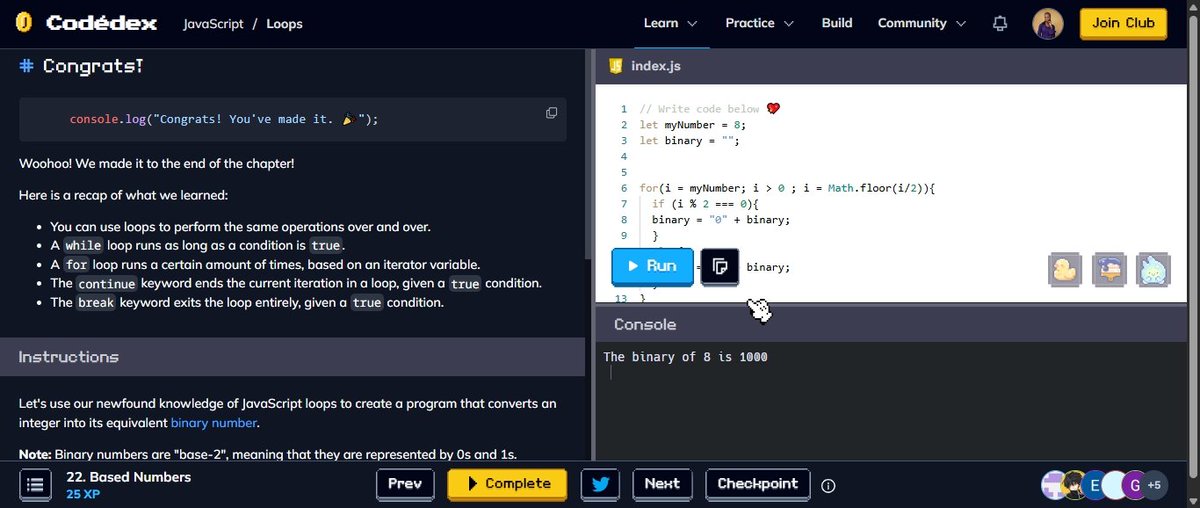The image size is (1200, 508).
Task: Expand the Learn dropdown menu
Action: (670, 23)
